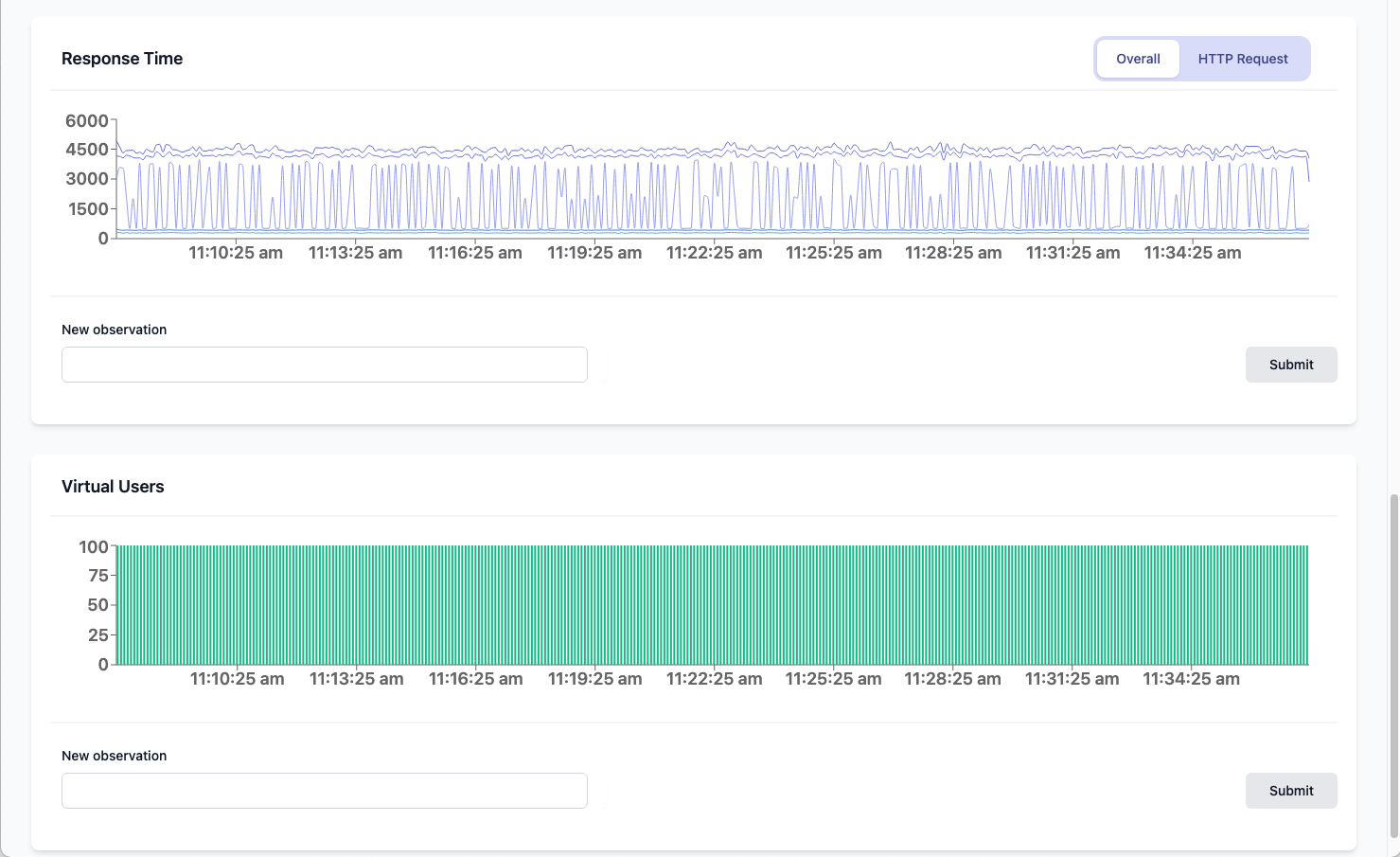The height and width of the screenshot is (857, 1400).
Task: Click the green Virtual Users bar chart
Action: [x=712, y=605]
